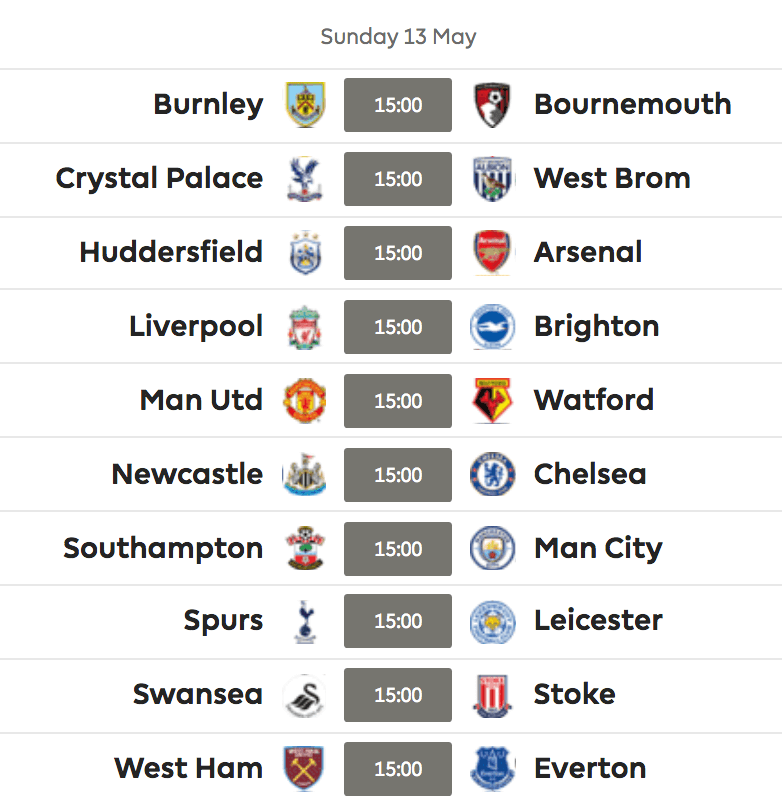Click the Sunday 13 May date header
This screenshot has width=782, height=802.
click(x=398, y=37)
